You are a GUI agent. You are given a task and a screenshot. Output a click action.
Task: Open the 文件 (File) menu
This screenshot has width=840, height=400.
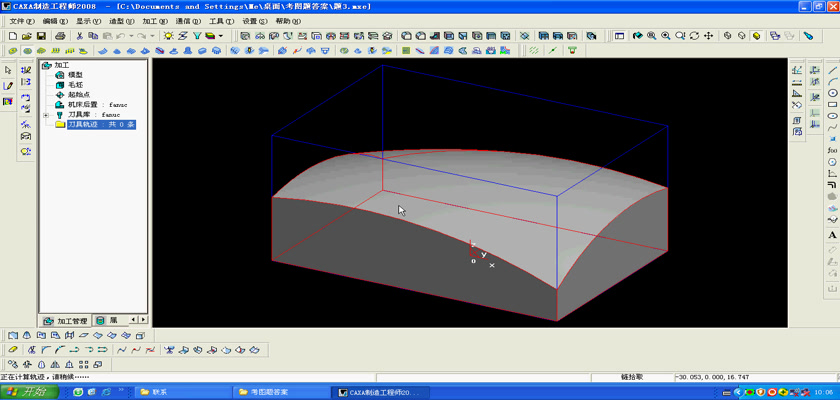click(x=22, y=21)
